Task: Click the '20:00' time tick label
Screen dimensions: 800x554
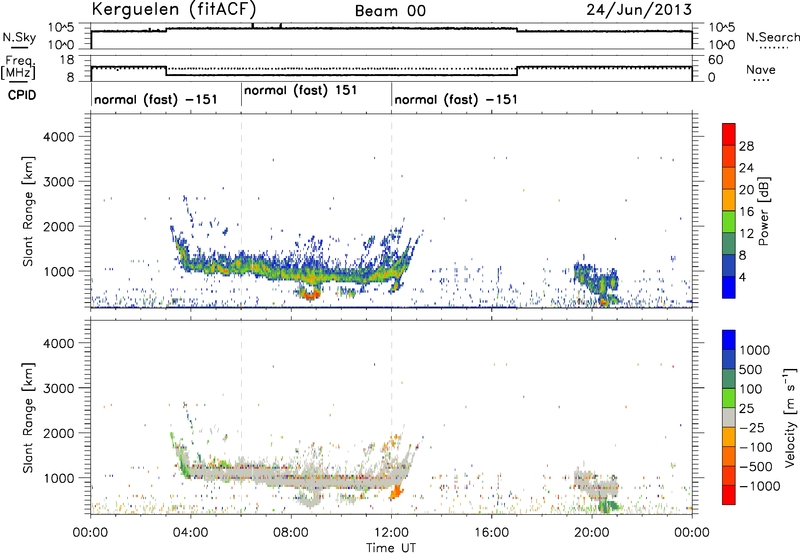Action: 592,533
